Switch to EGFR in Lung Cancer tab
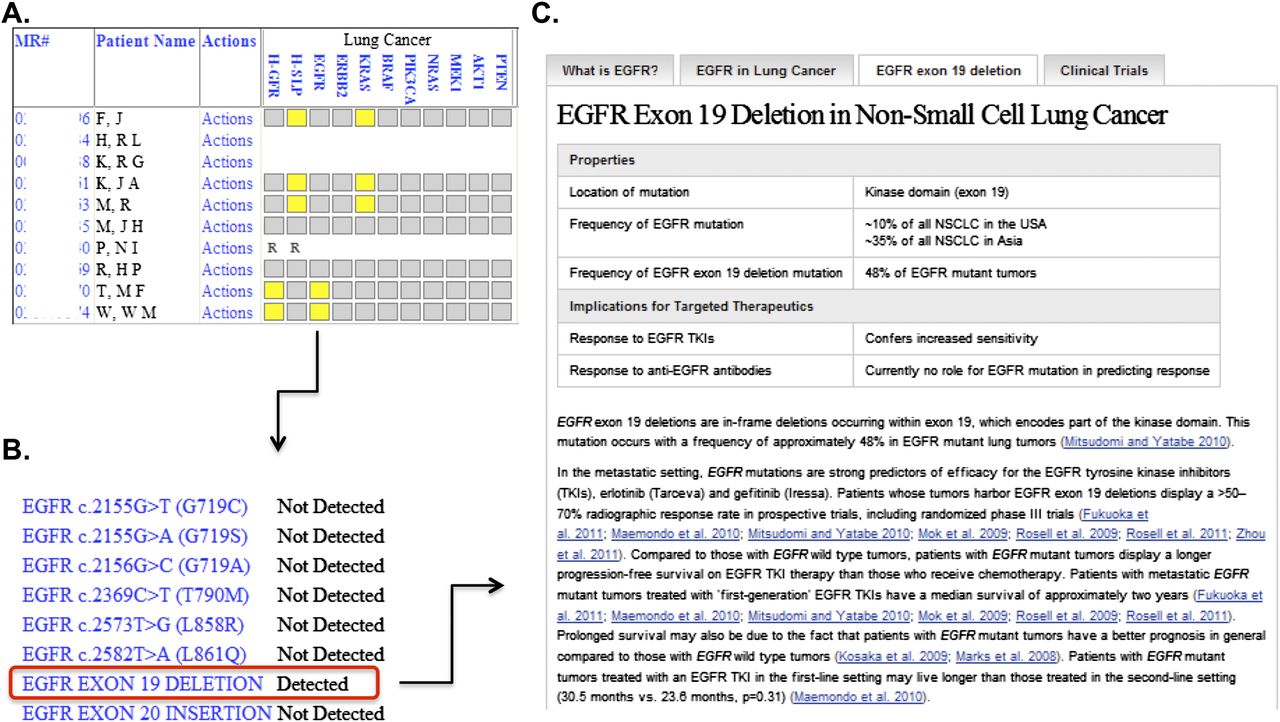The height and width of the screenshot is (722, 1280). [x=765, y=70]
